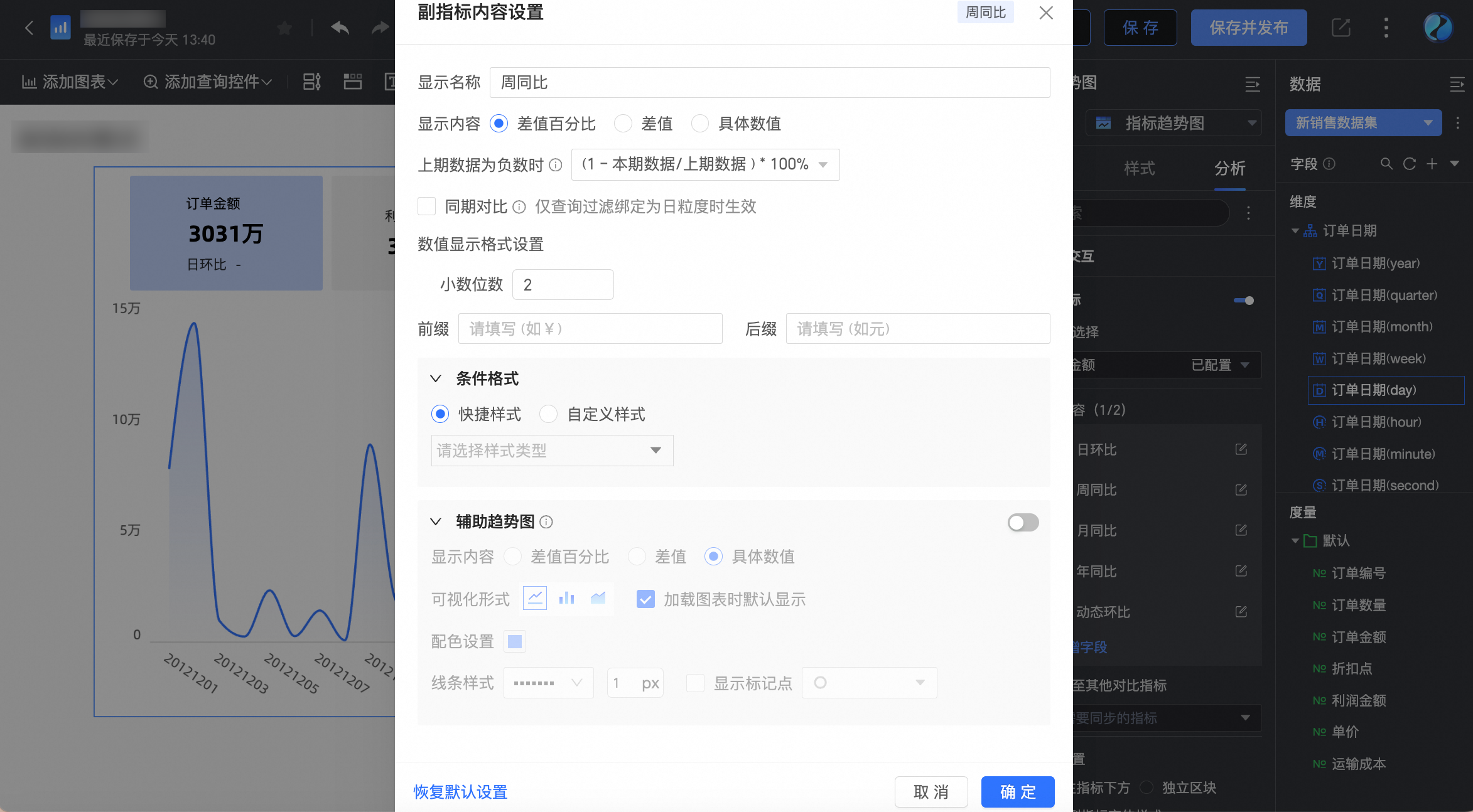
Task: Open the 请选择样式类型 dropdown
Action: pyautogui.click(x=552, y=451)
